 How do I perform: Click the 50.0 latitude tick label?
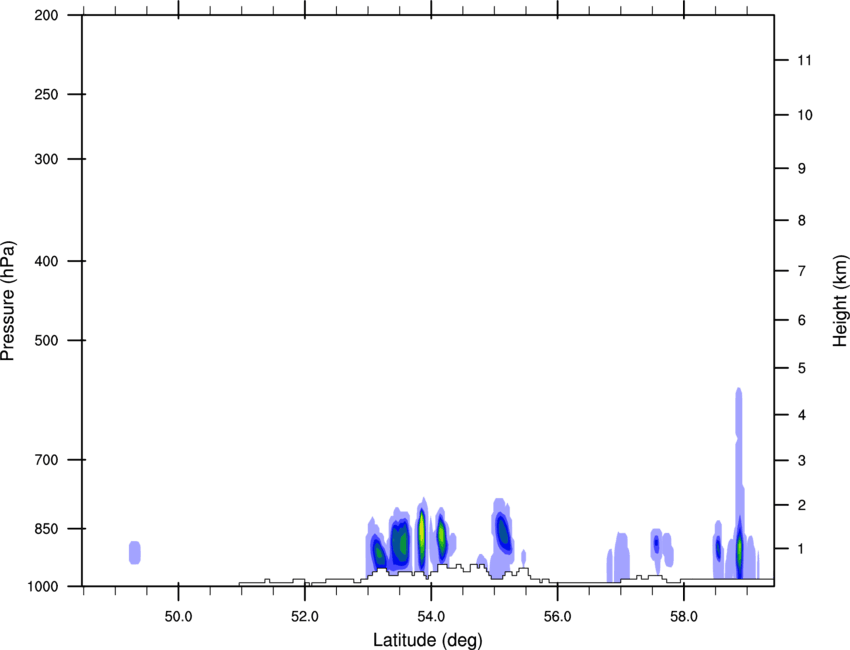click(178, 617)
